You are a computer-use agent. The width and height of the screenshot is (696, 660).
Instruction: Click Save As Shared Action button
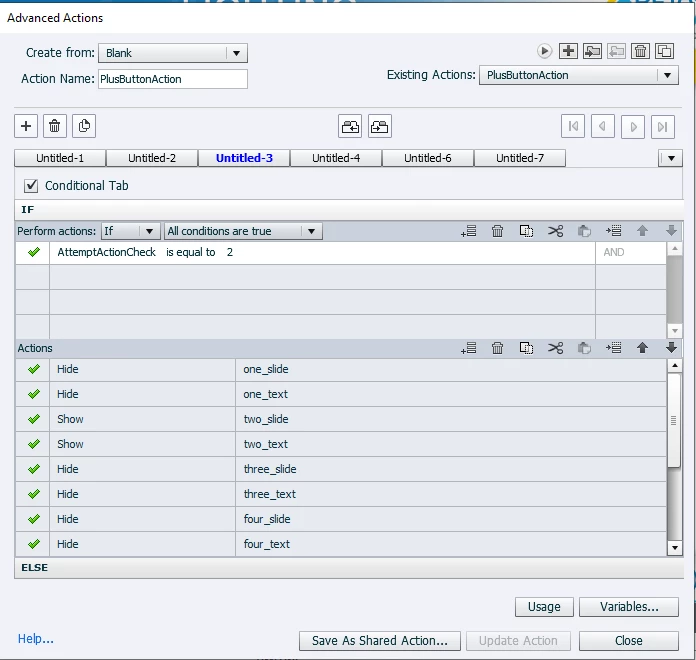coord(380,641)
